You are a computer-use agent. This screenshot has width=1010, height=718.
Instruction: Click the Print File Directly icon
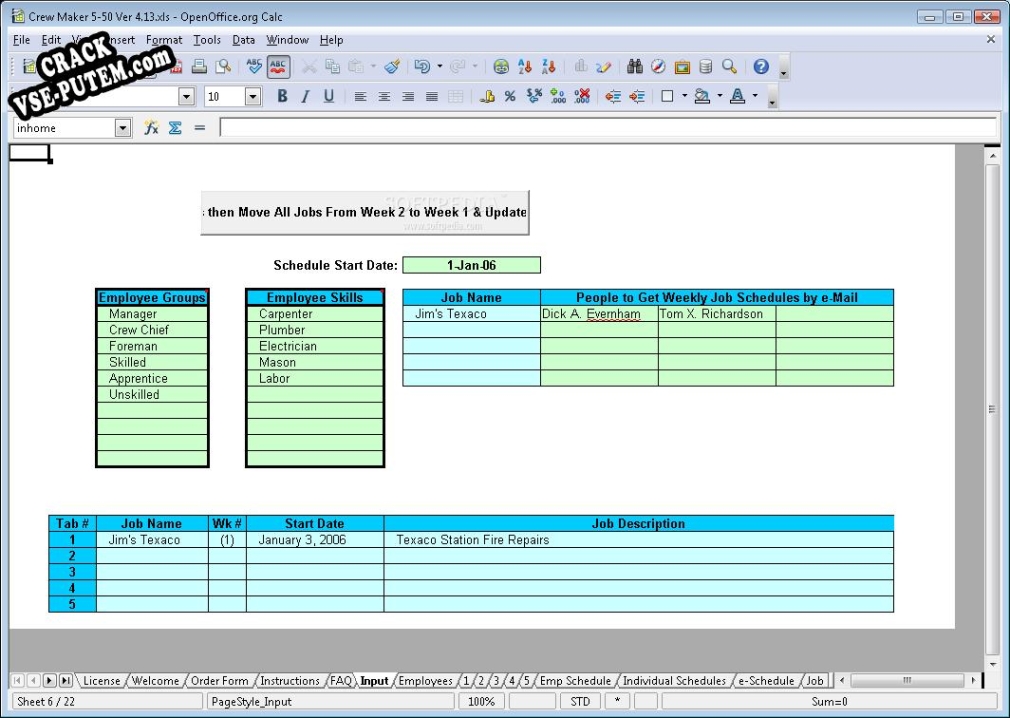click(199, 66)
